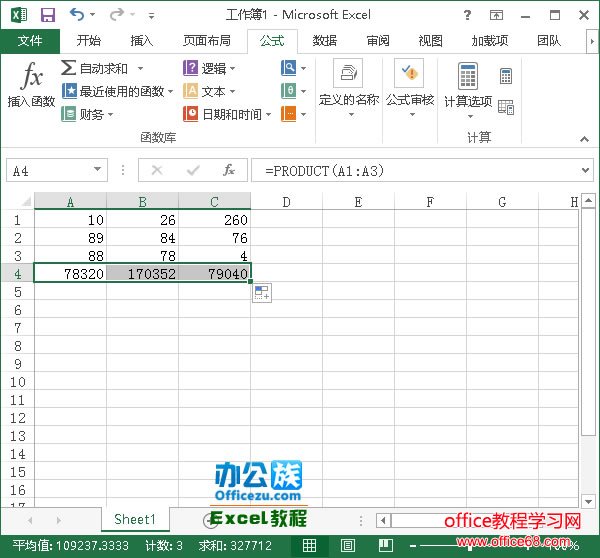This screenshot has height=558, width=600.
Task: Click the Logical functions button
Action: (x=206, y=68)
